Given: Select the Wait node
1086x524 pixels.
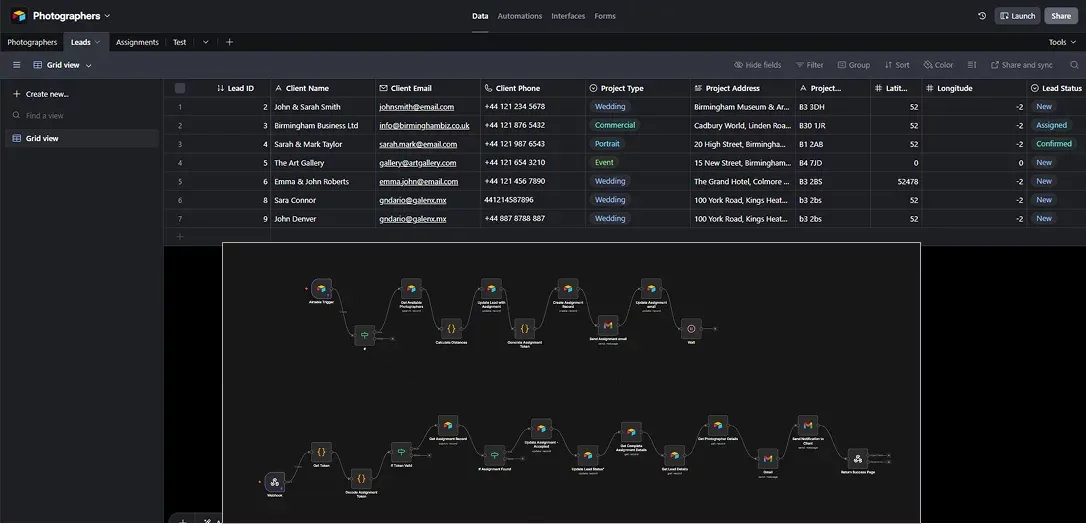Looking at the screenshot, I should [691, 328].
